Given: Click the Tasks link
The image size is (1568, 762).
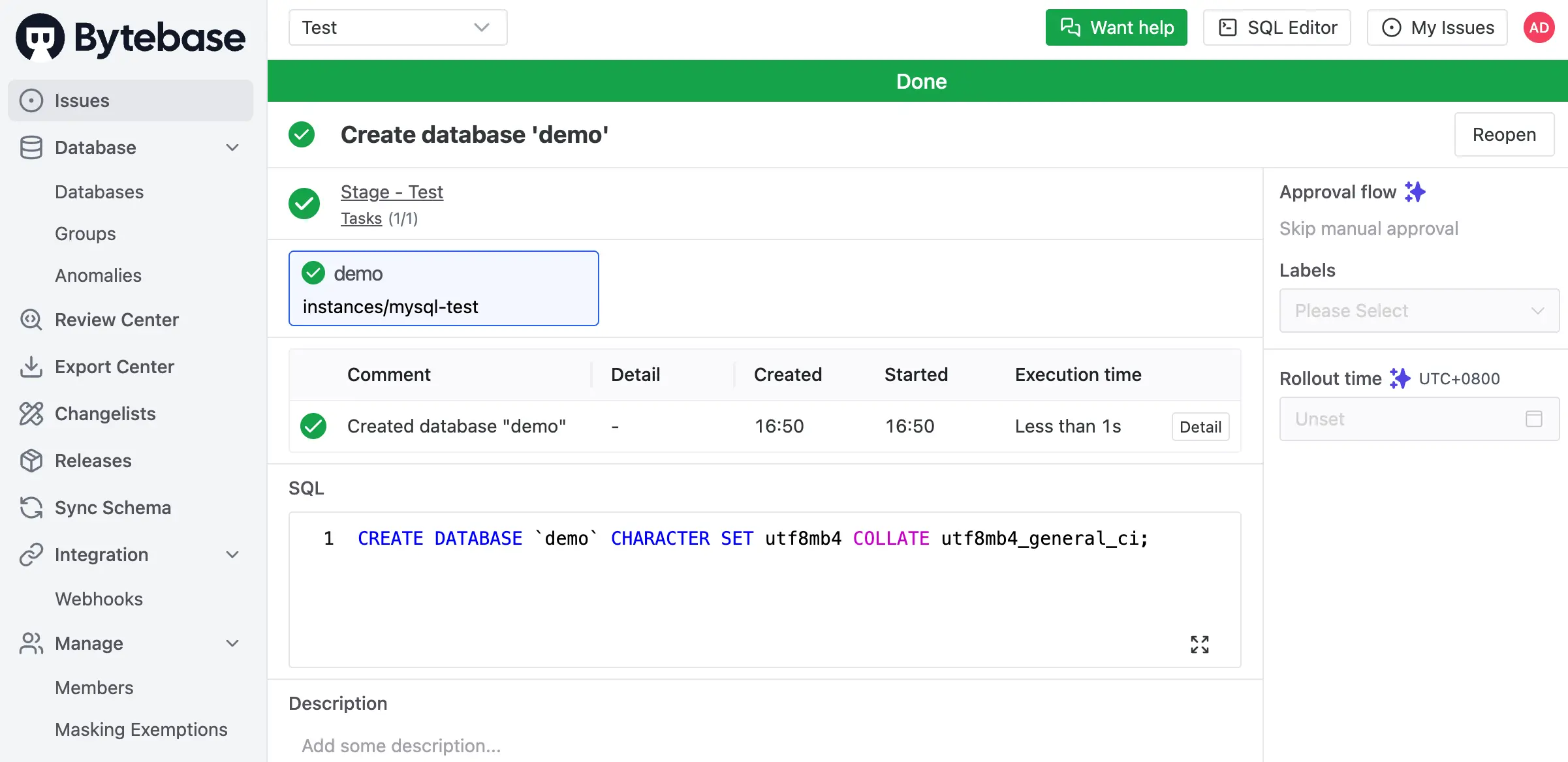Looking at the screenshot, I should (361, 219).
